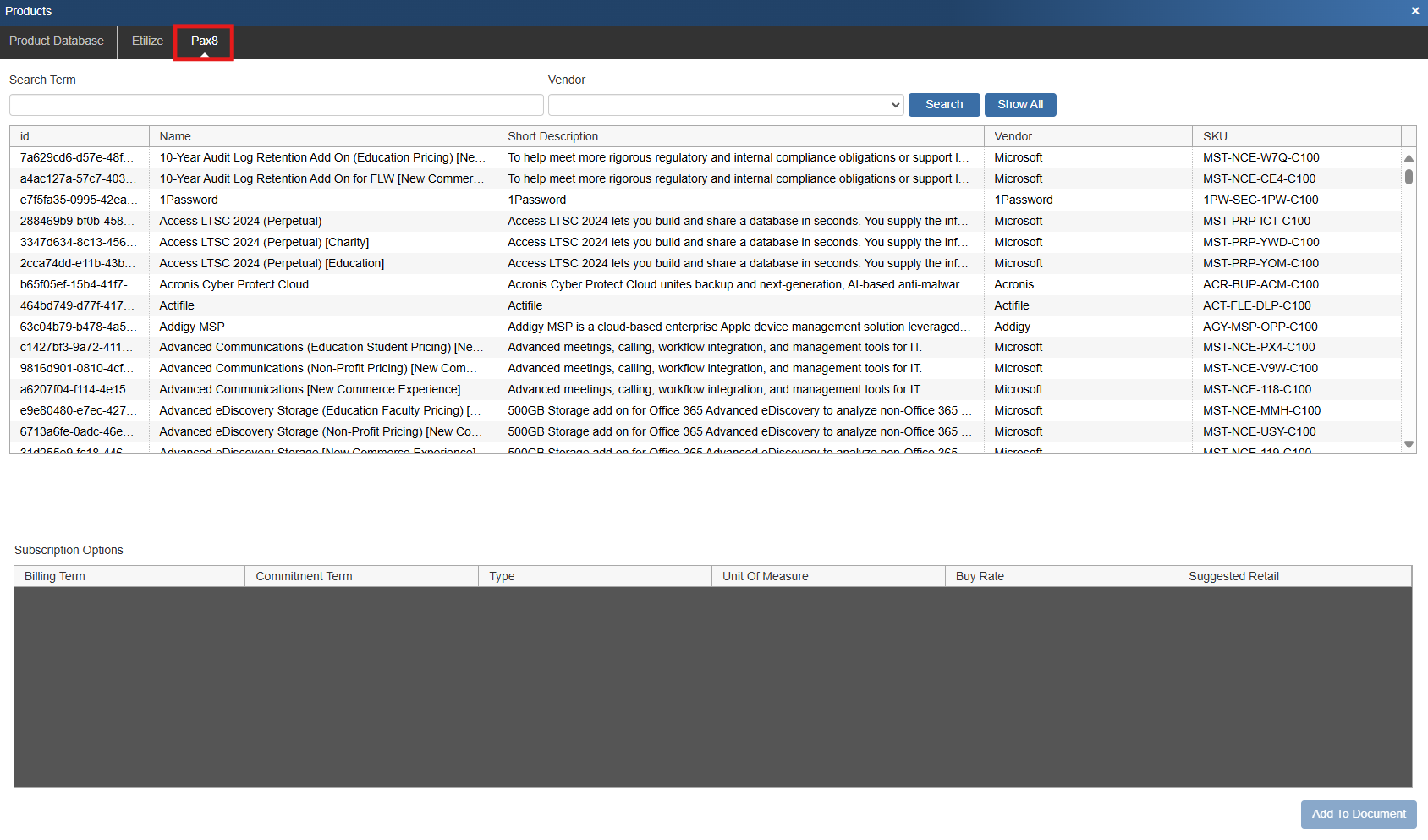Choose the Addigy MSP product row
The width and height of the screenshot is (1428, 840).
[321, 327]
